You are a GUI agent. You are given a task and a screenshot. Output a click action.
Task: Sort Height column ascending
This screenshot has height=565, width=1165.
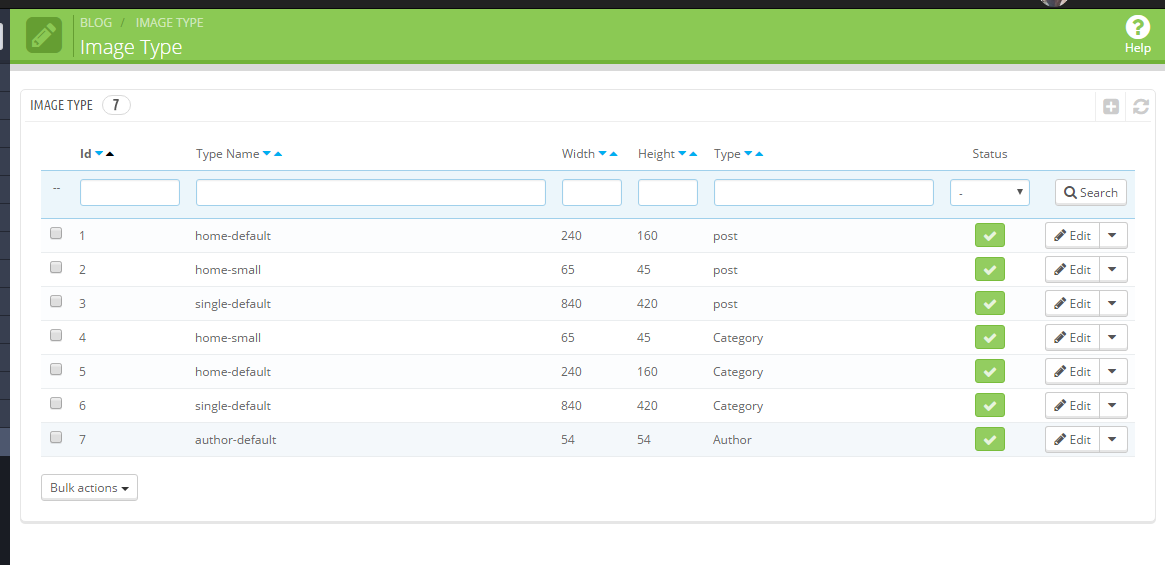(693, 154)
